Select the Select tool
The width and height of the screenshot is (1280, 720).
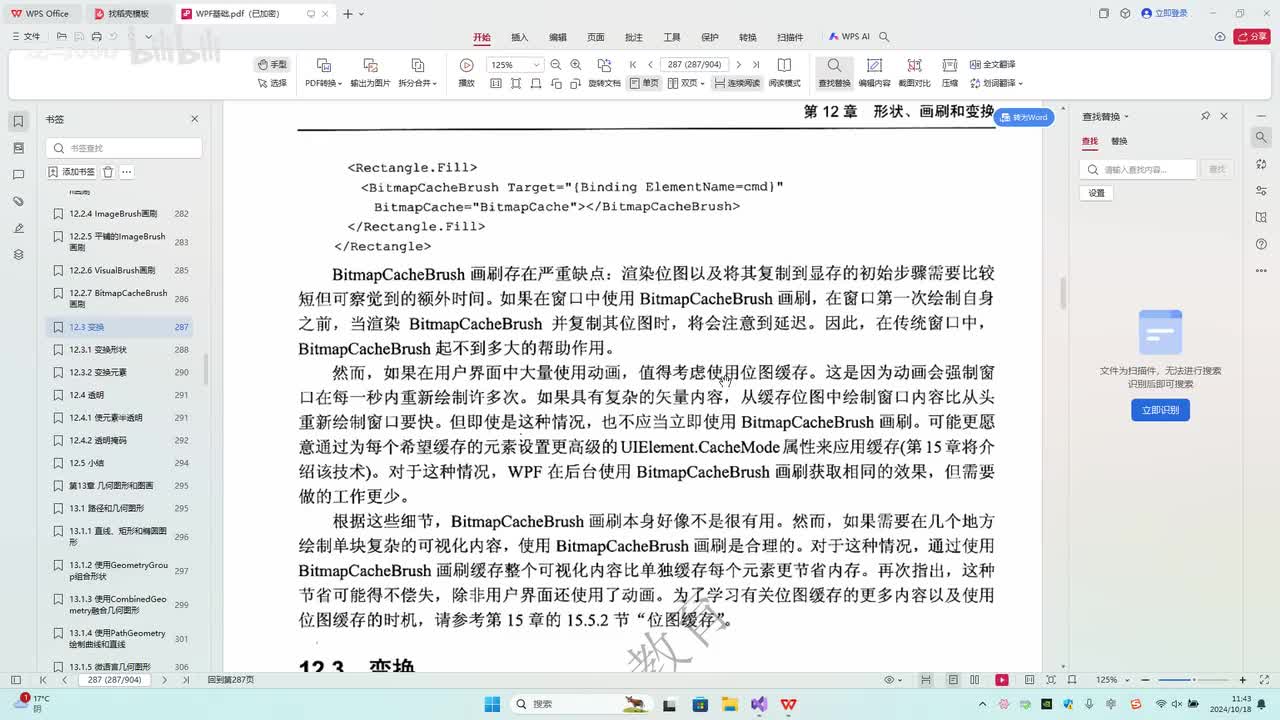point(272,83)
